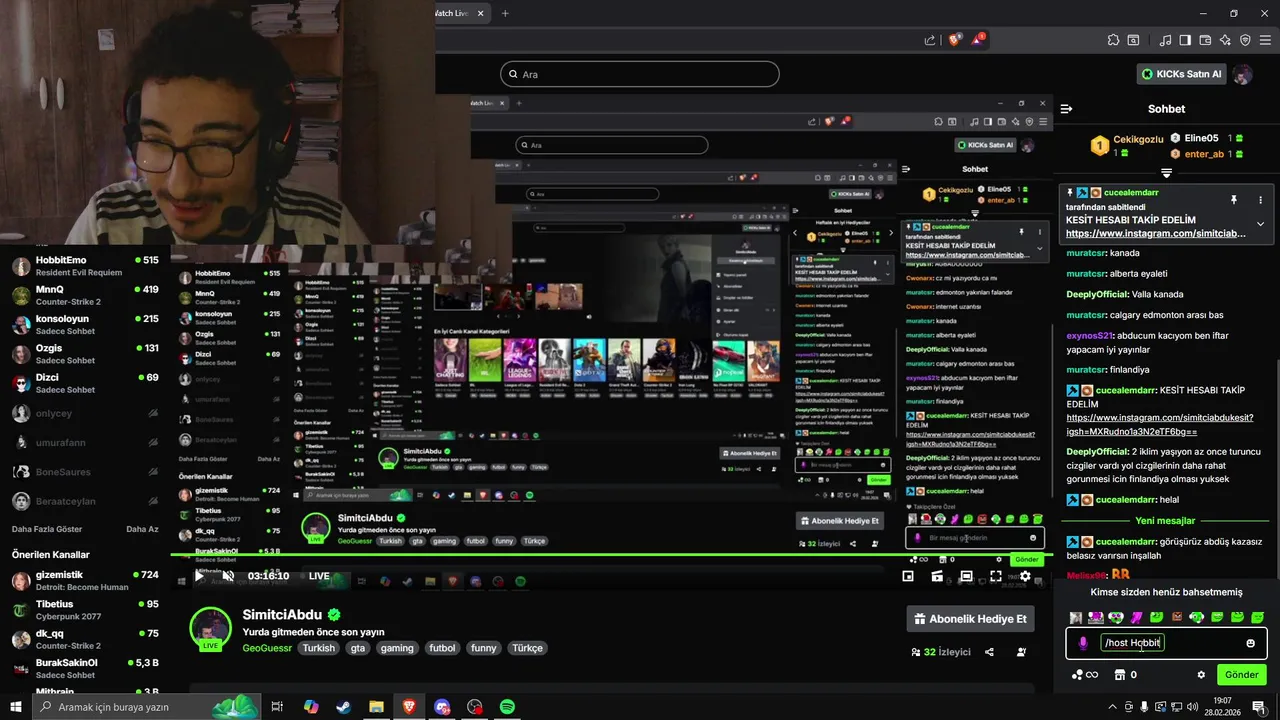The height and width of the screenshot is (720, 1280).
Task: Click the music note media control icon
Action: coord(1166,40)
